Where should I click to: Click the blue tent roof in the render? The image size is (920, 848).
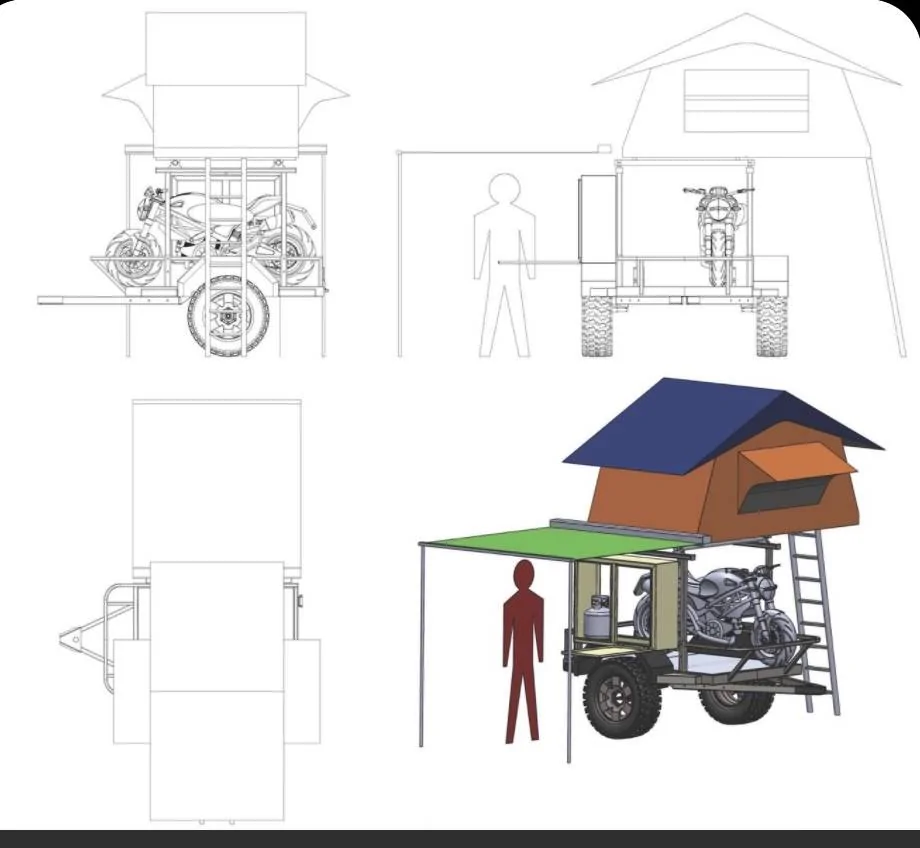tap(723, 426)
